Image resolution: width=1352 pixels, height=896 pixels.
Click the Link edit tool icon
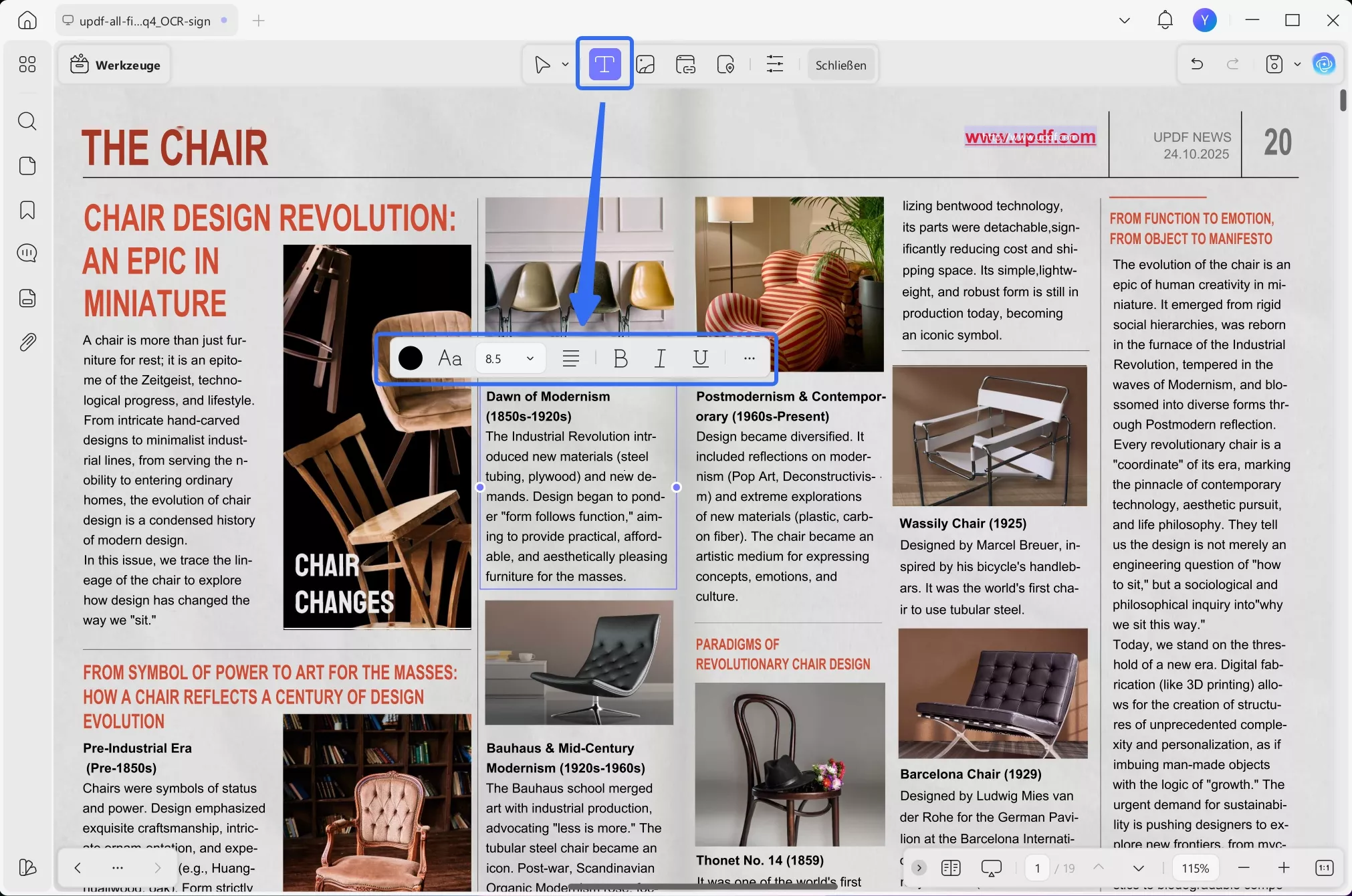685,65
